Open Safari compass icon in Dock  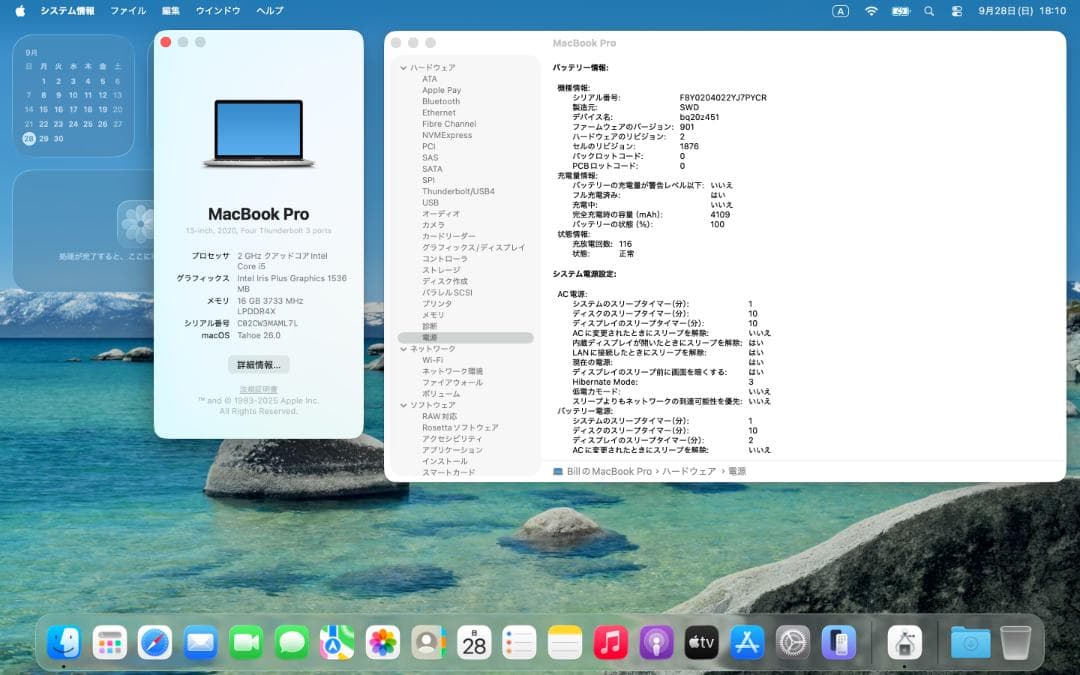point(155,643)
